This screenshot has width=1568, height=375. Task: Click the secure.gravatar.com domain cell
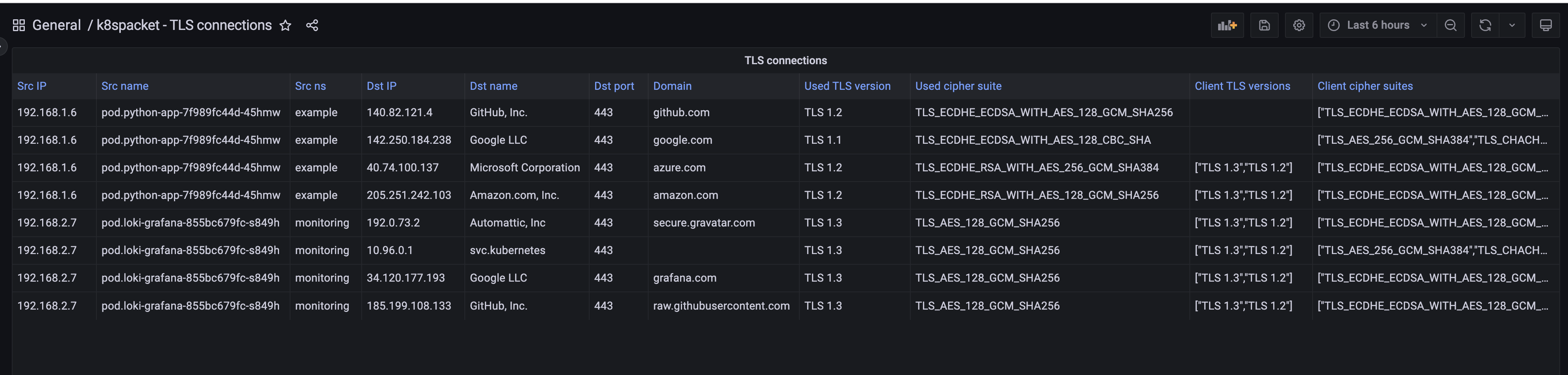723,223
